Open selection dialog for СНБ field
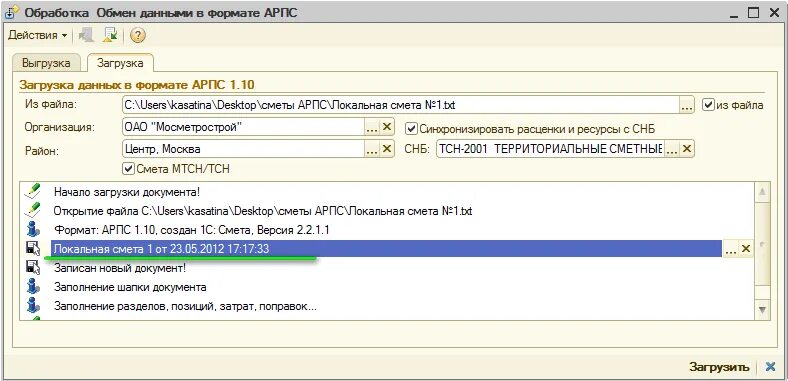This screenshot has height=381, width=788. coord(672,149)
